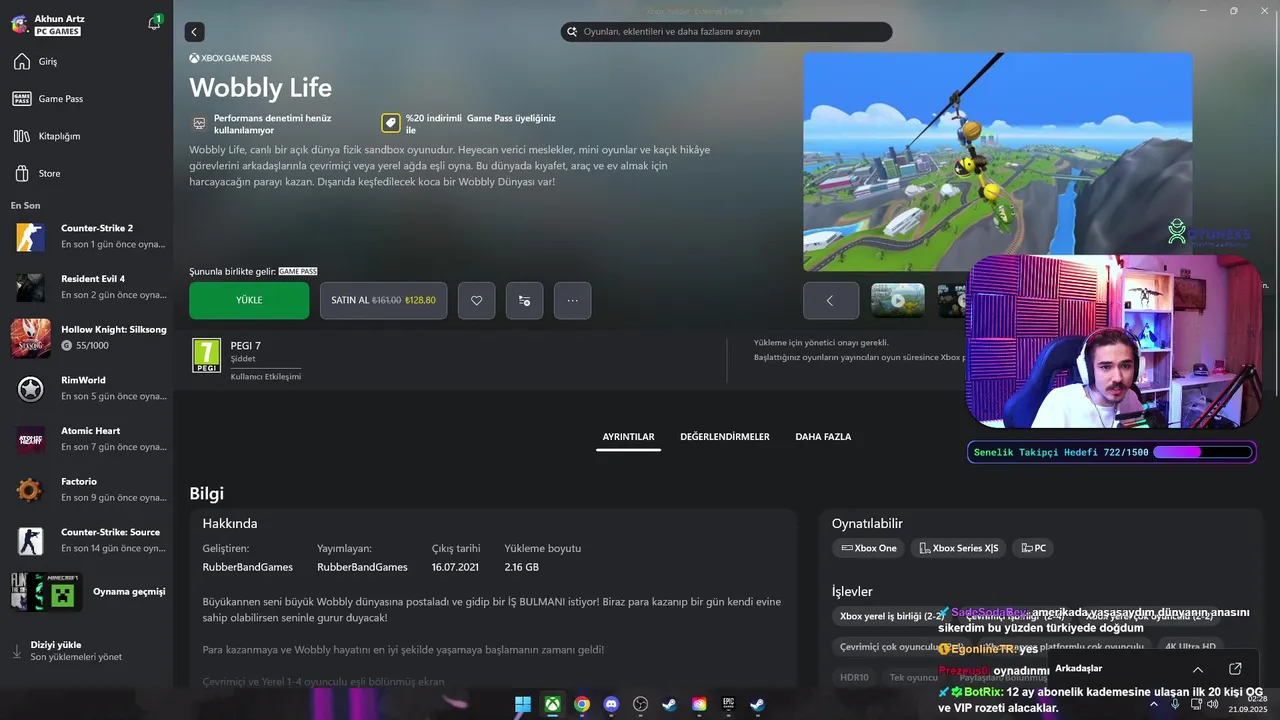The height and width of the screenshot is (720, 1280).
Task: Open Windows Start menu
Action: (523, 704)
